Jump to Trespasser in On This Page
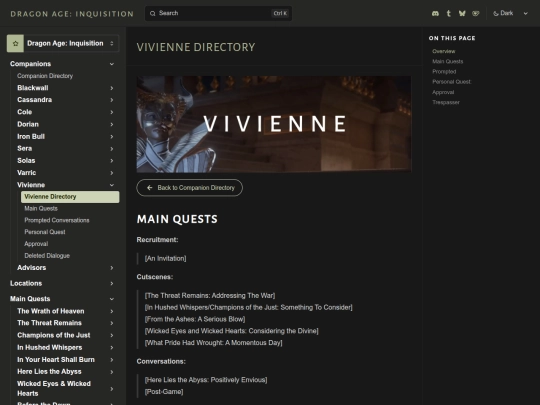This screenshot has height=405, width=540. pos(446,102)
